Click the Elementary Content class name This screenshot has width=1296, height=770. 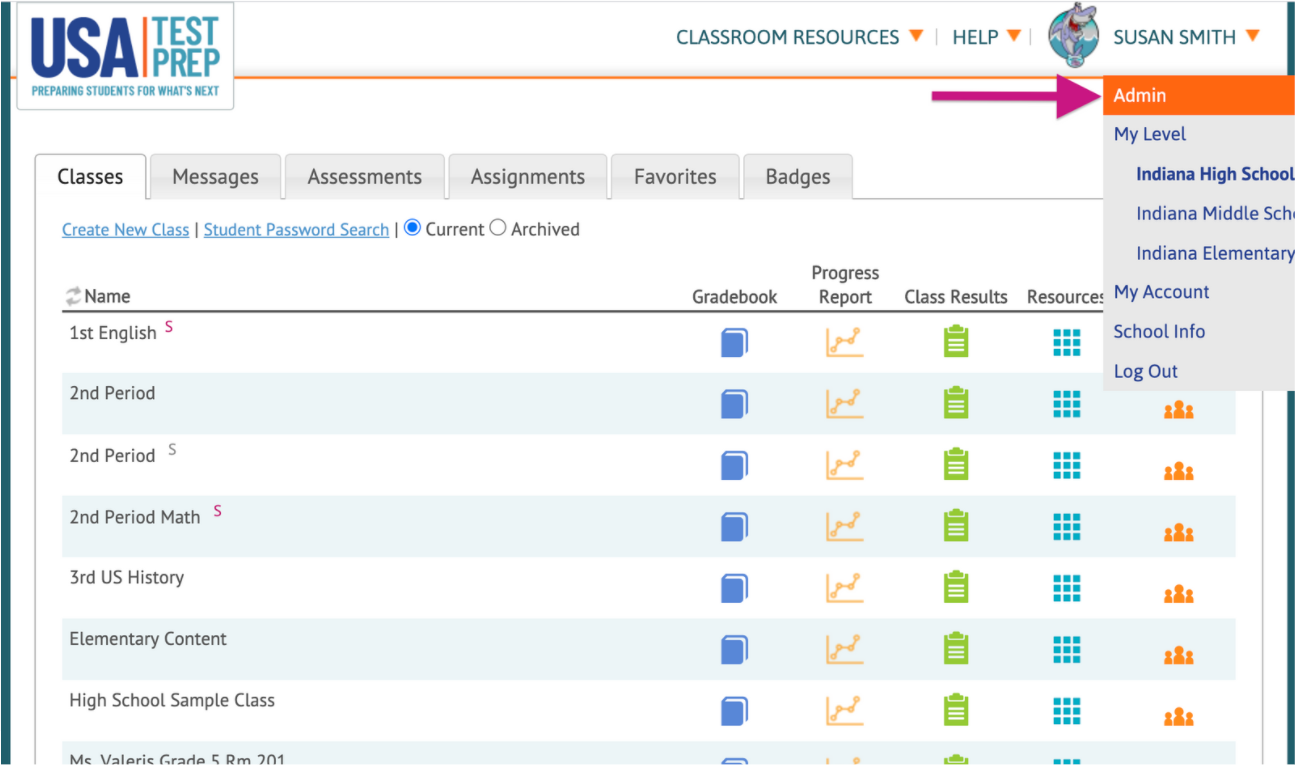pyautogui.click(x=148, y=638)
